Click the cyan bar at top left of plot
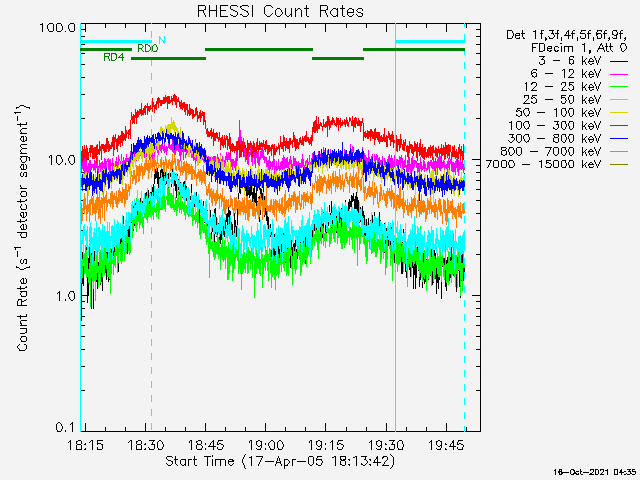The height and width of the screenshot is (480, 640). tap(116, 42)
